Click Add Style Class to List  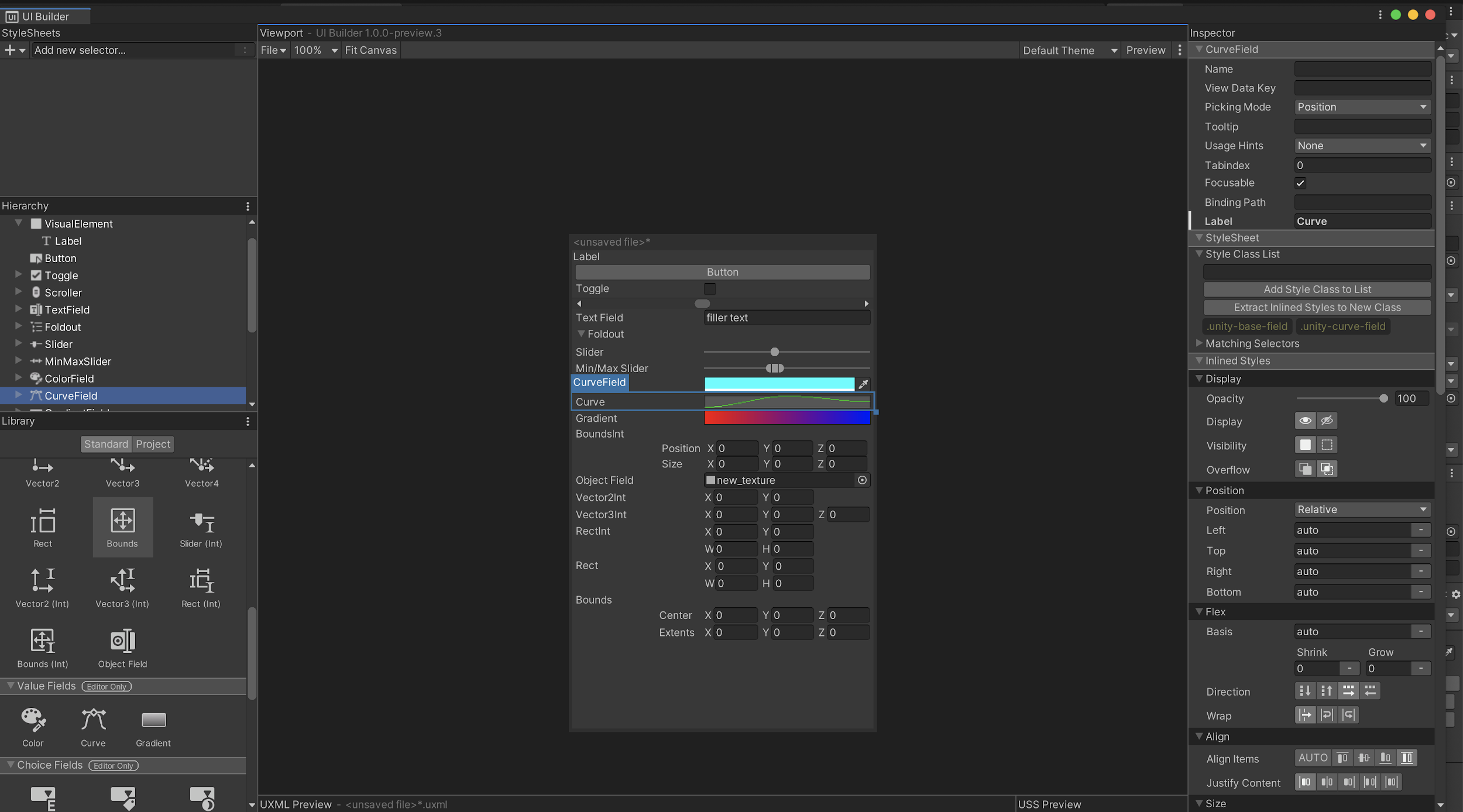[1317, 290]
